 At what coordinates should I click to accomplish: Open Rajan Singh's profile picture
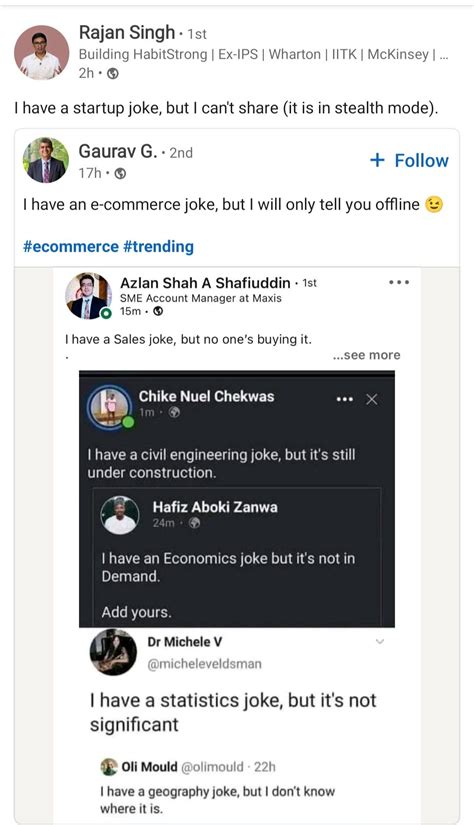(x=41, y=53)
